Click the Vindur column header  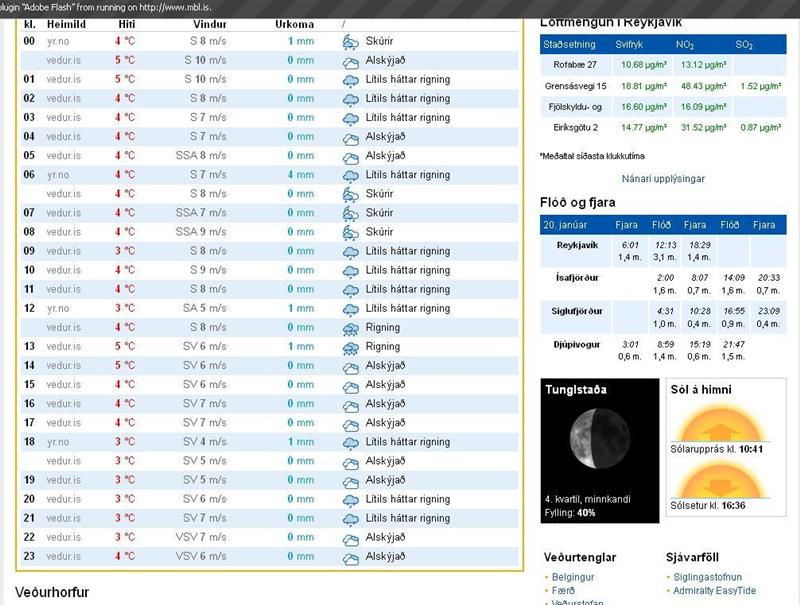210,24
